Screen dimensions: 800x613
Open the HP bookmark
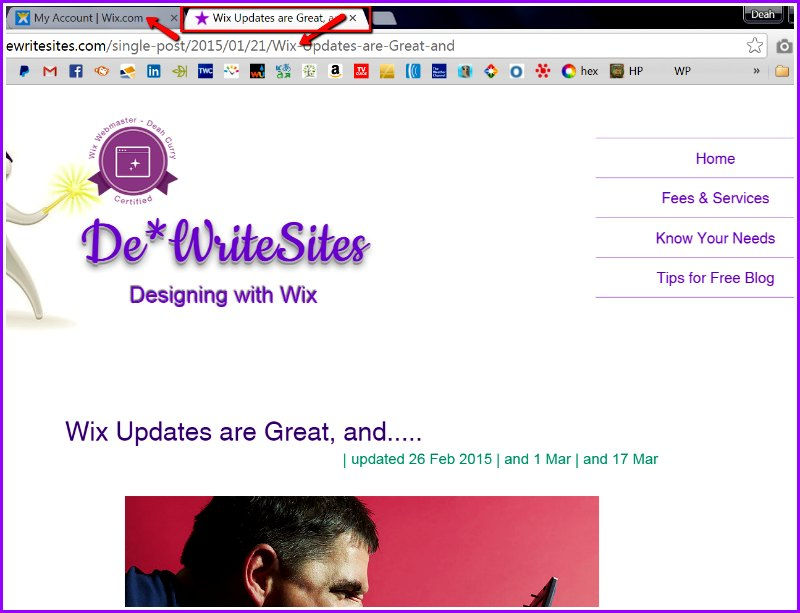coord(627,71)
